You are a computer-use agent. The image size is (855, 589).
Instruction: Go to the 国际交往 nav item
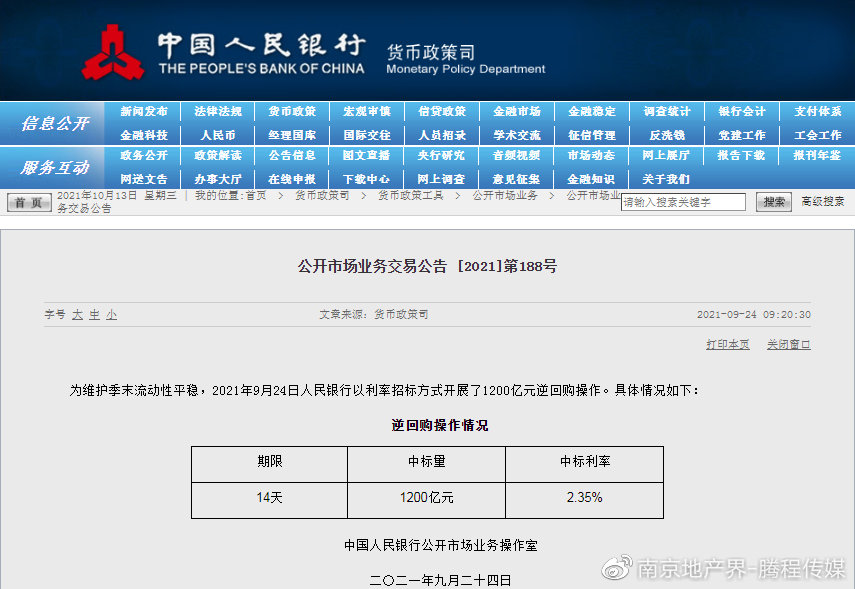click(367, 135)
